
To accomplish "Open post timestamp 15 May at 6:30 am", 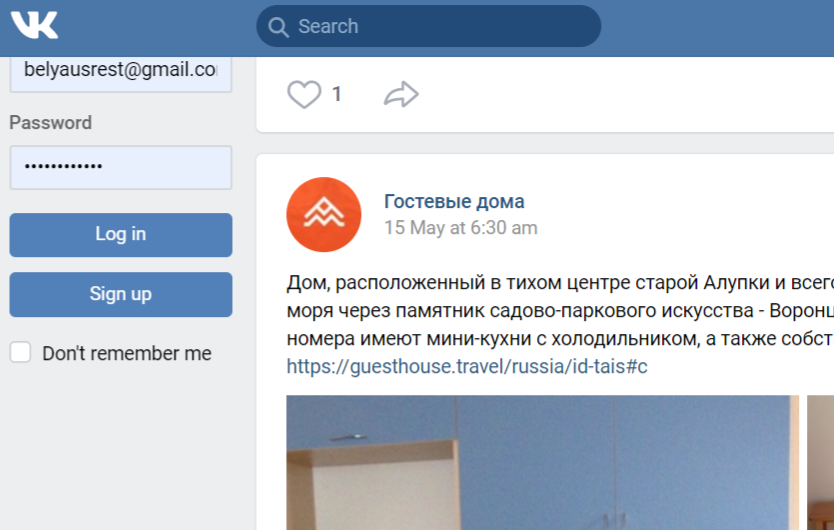I will point(461,228).
